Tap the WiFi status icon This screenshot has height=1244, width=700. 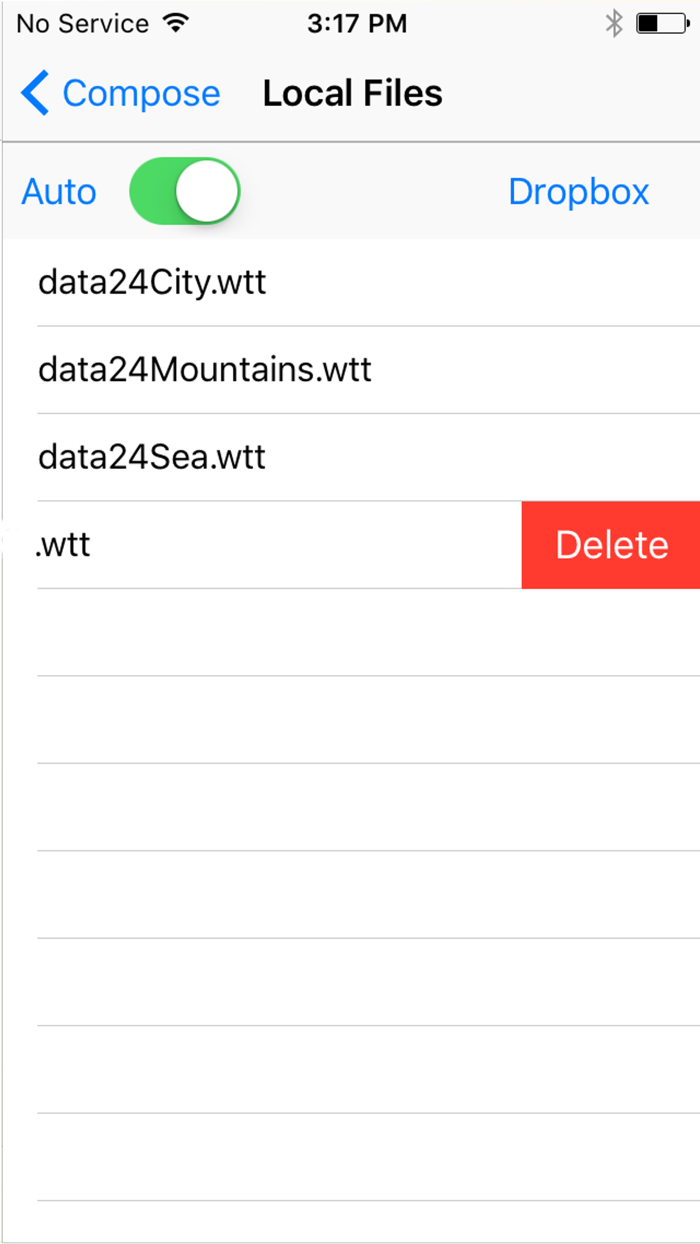(x=174, y=22)
